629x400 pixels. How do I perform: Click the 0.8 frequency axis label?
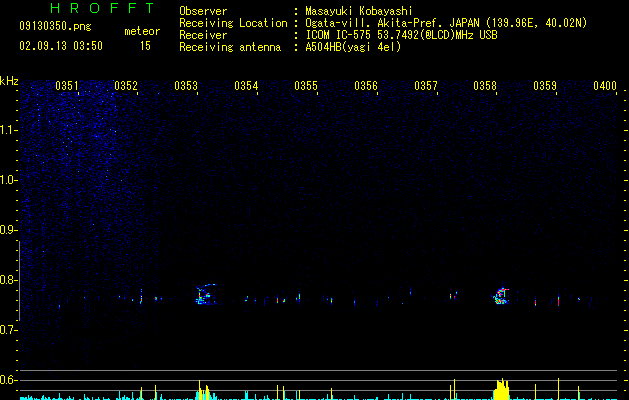point(9,280)
